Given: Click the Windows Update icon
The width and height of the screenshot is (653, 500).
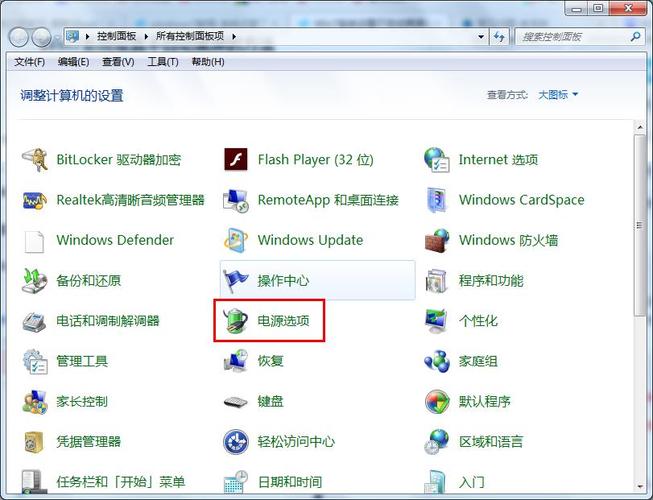Looking at the screenshot, I should (x=236, y=241).
